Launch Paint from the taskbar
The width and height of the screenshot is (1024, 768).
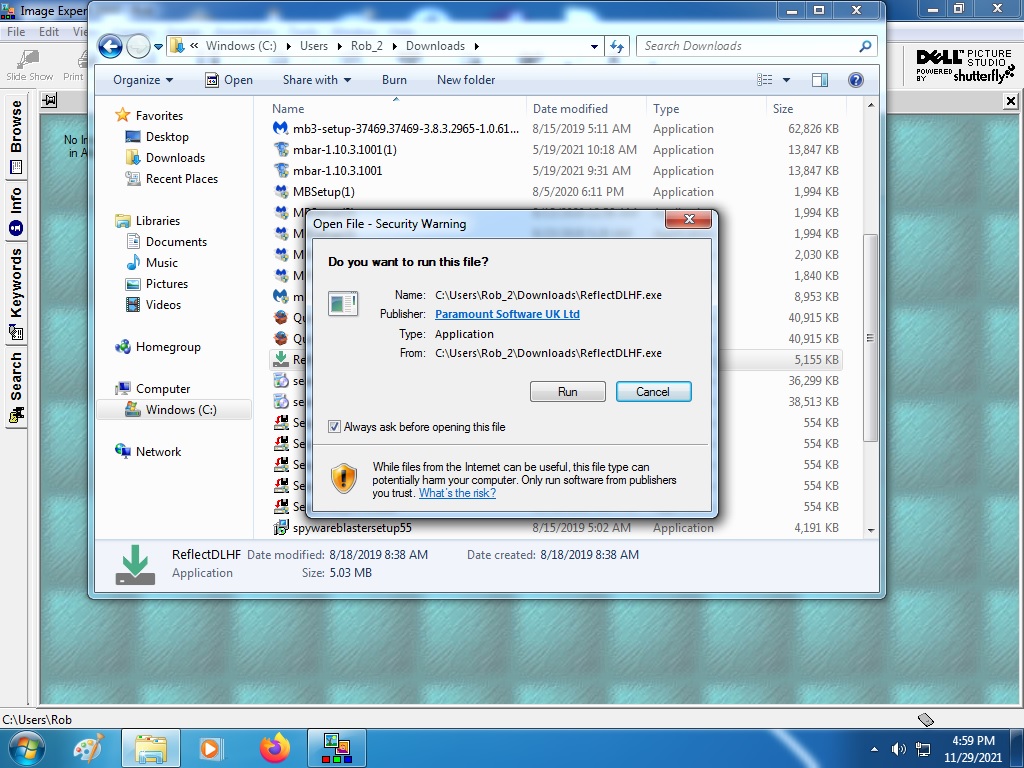89,748
